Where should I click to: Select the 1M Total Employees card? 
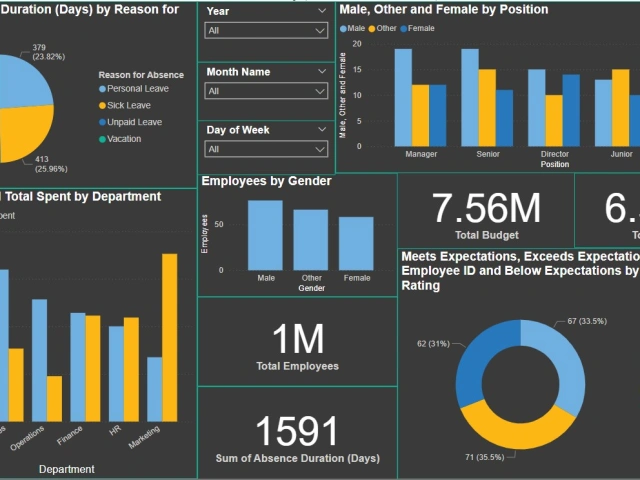point(297,345)
